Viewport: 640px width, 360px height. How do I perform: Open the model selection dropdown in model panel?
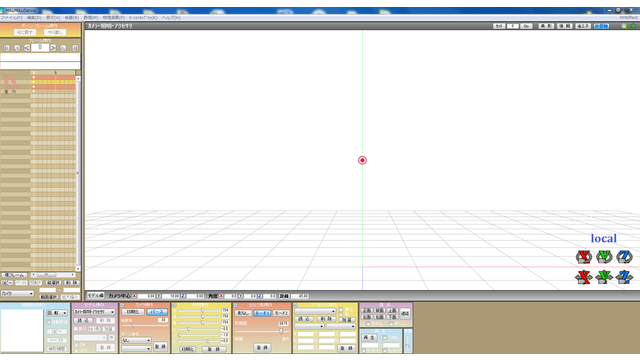94,312
